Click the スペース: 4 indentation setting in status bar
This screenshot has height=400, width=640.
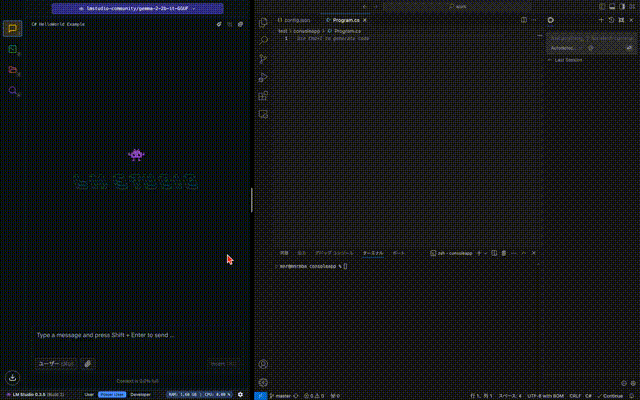pyautogui.click(x=510, y=396)
